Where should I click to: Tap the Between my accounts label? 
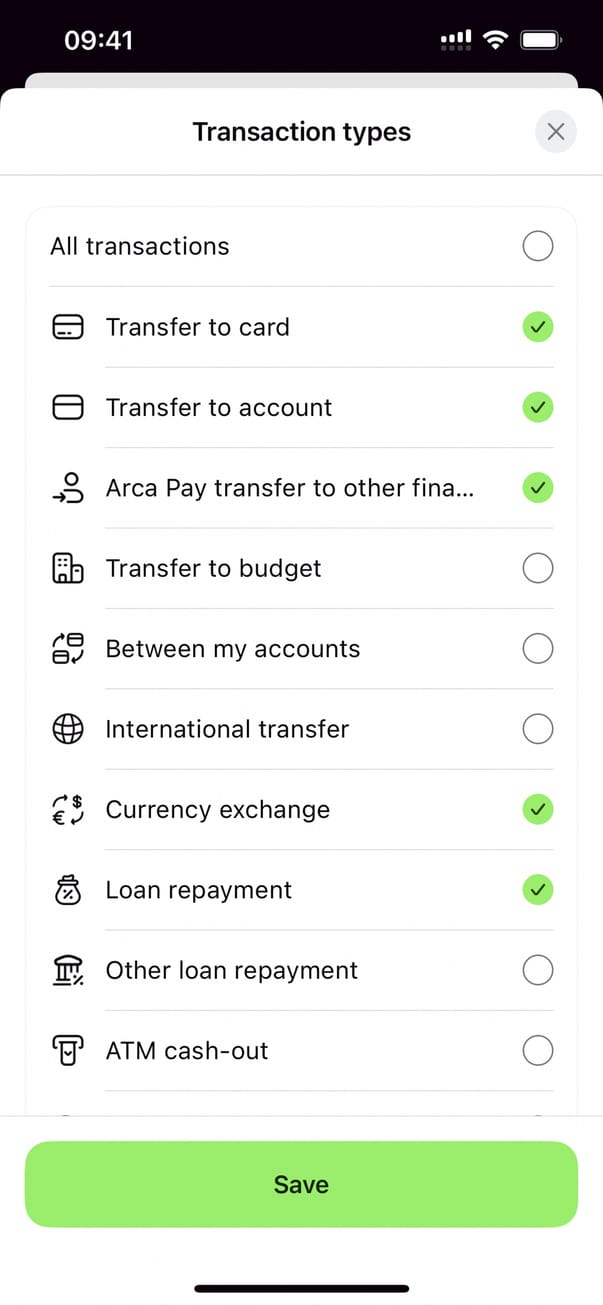(232, 649)
